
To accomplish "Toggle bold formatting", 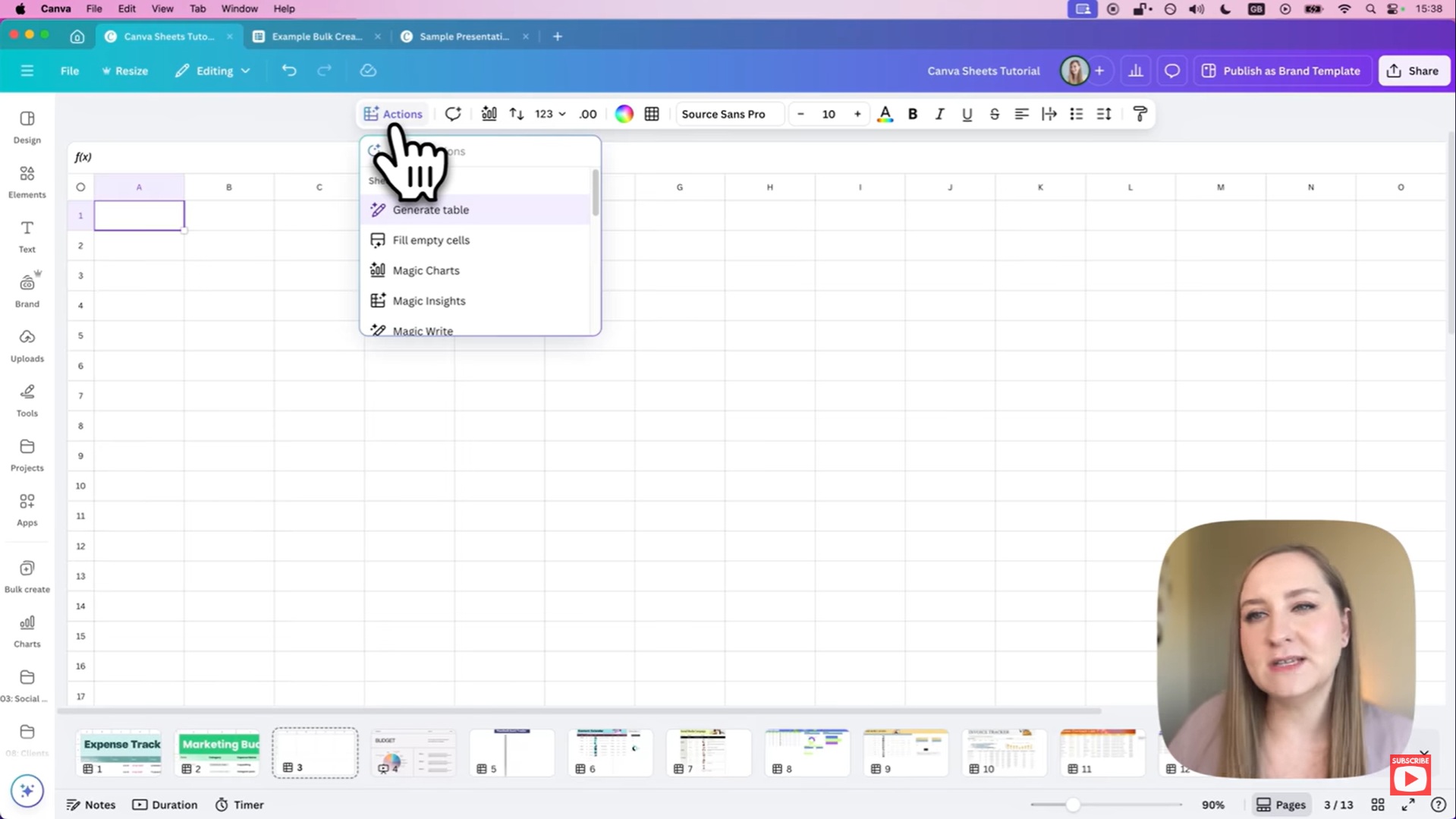I will tap(913, 114).
